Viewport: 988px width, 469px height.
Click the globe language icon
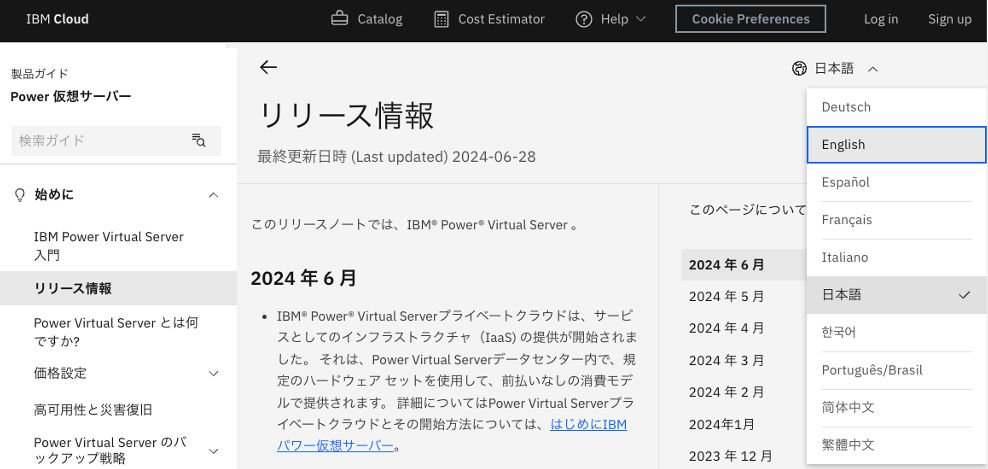(x=799, y=69)
